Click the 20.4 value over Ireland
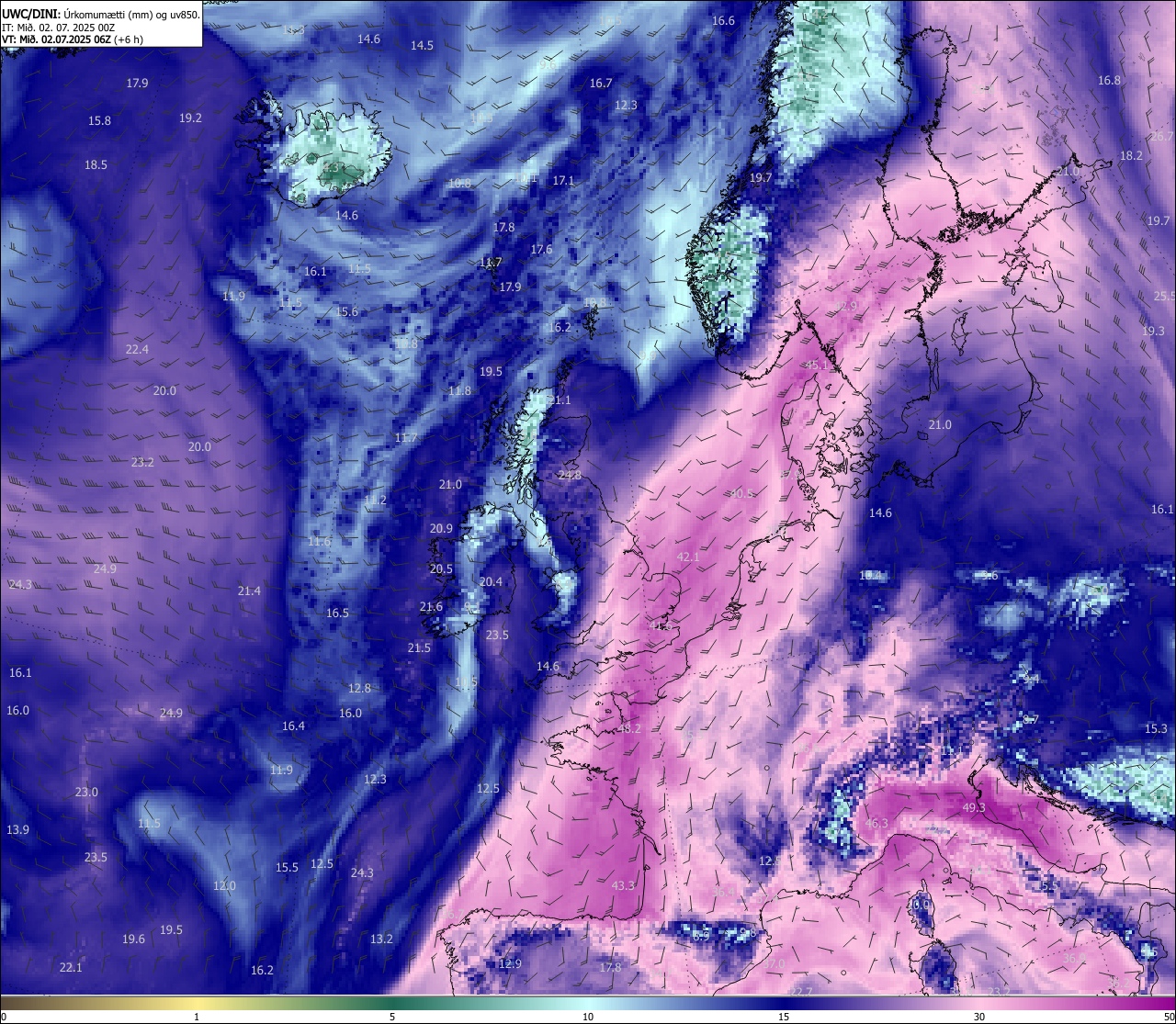The width and height of the screenshot is (1176, 1024). (491, 581)
